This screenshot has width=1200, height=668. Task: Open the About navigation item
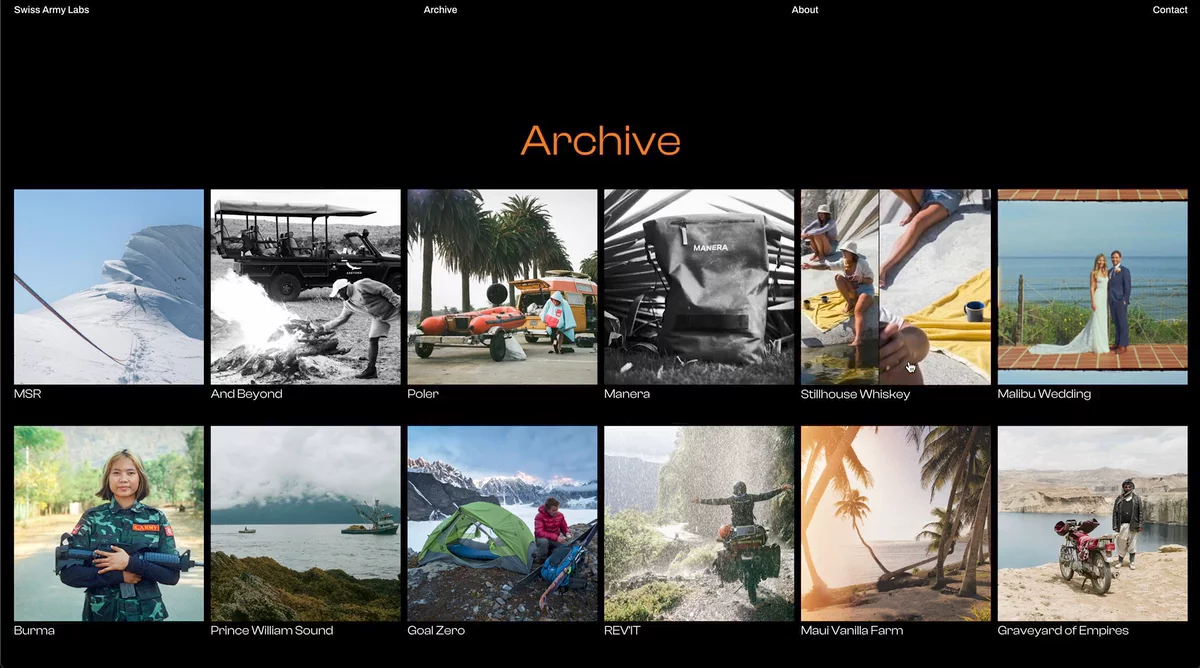point(805,10)
